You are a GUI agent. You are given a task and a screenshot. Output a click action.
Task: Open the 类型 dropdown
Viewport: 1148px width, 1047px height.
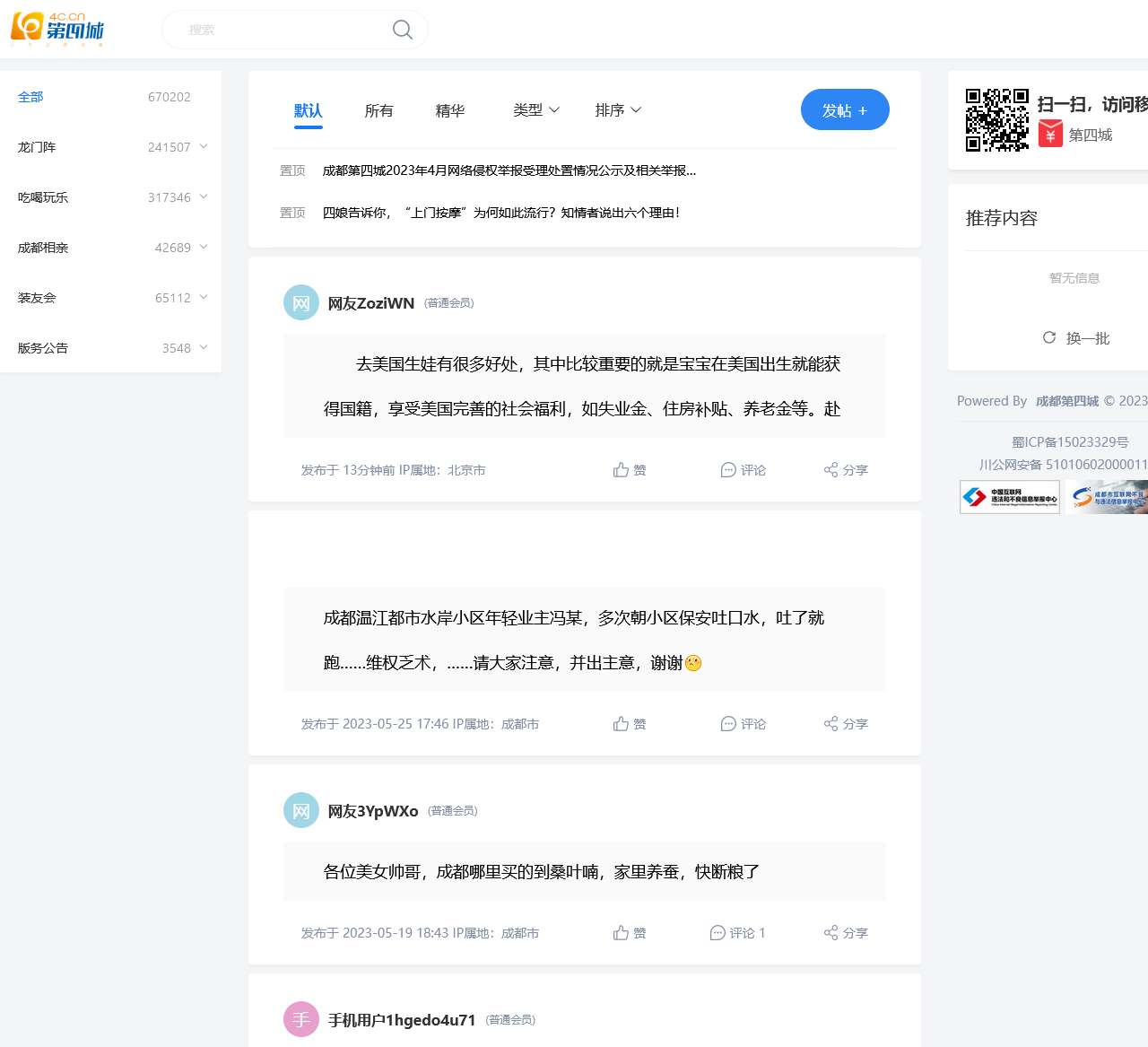pos(536,110)
